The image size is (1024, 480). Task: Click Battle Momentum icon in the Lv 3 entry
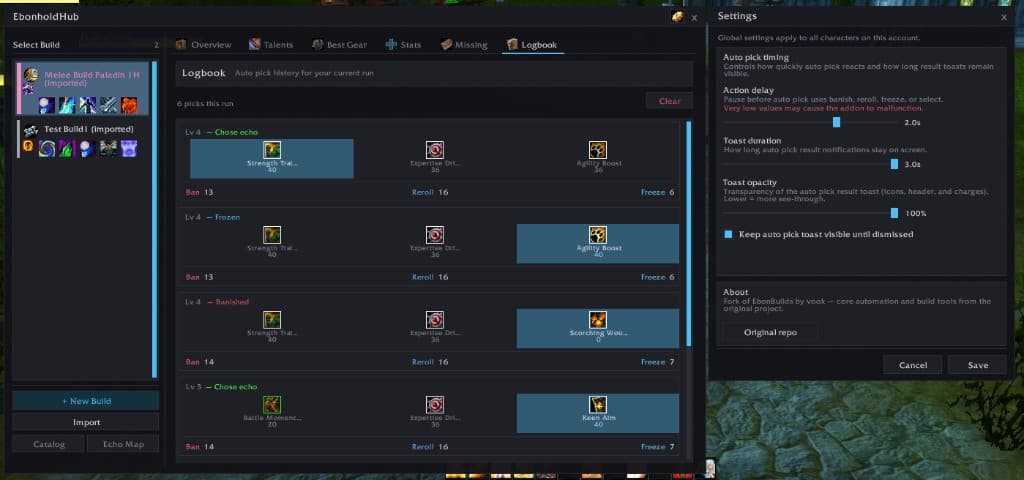pos(272,404)
